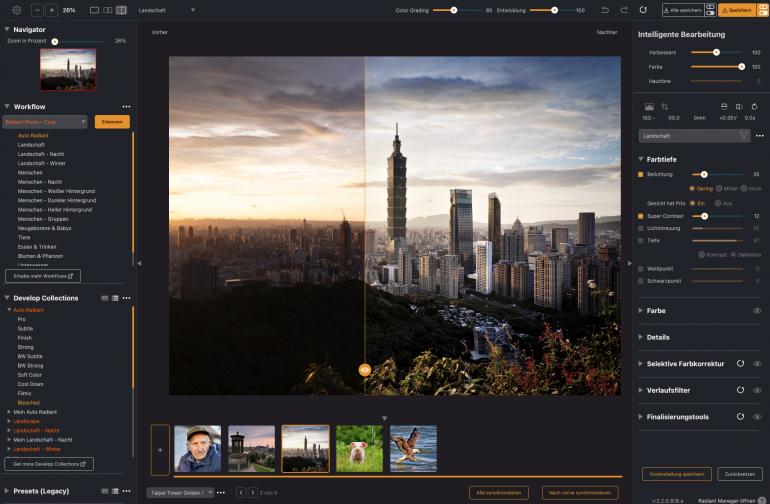Select the Hoch exposure radio option

744,188
